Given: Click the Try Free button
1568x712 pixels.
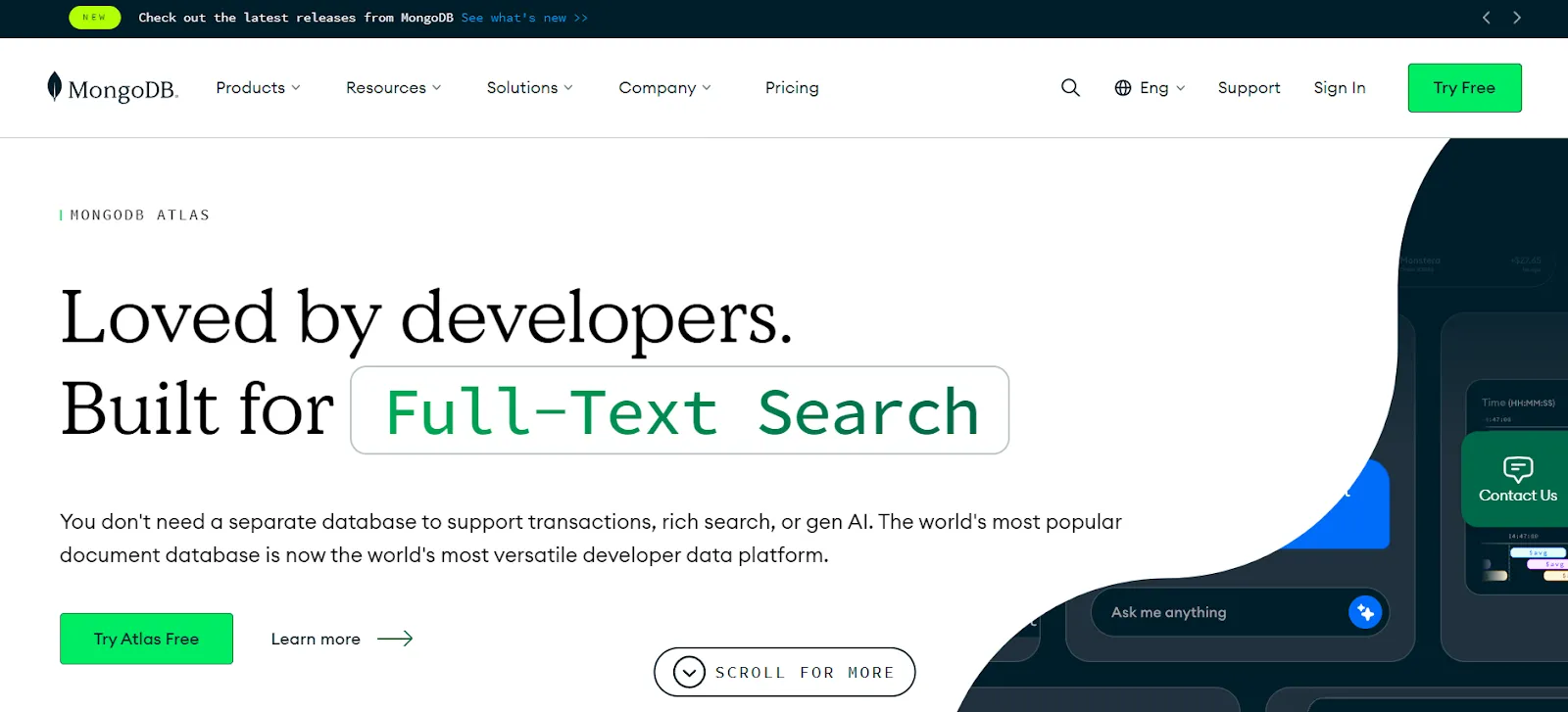Looking at the screenshot, I should tap(1464, 88).
